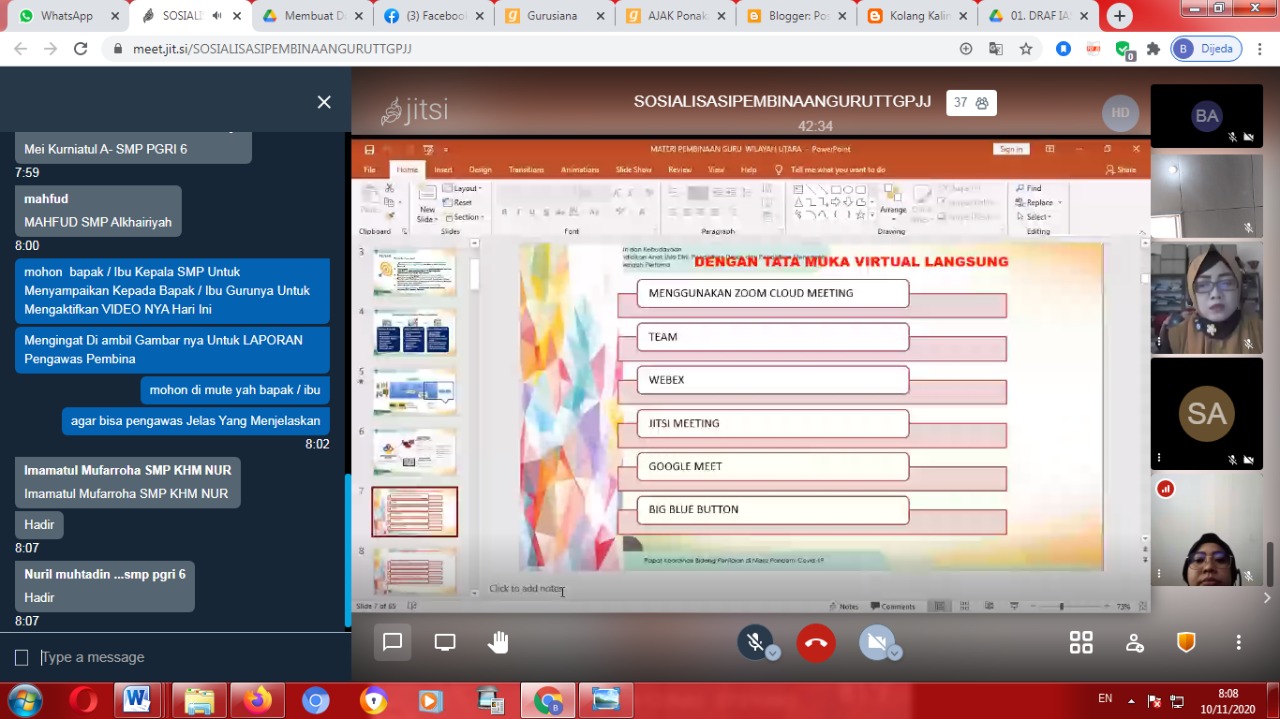The height and width of the screenshot is (719, 1280).
Task: Mute the audio-playing SOSIALI tab icon
Action: click(x=217, y=16)
